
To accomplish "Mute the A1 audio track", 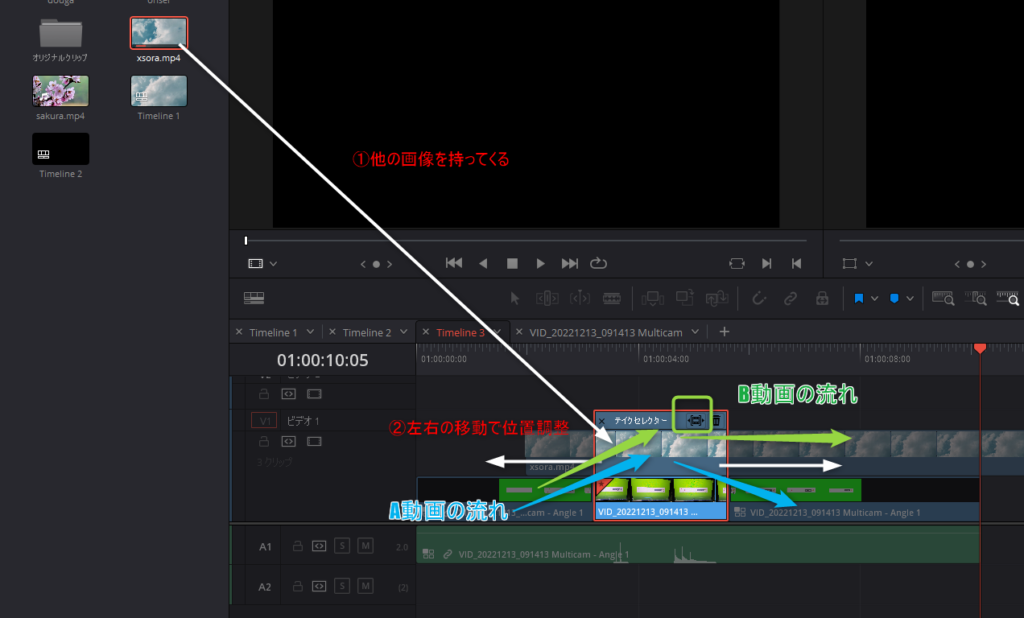I will tap(366, 545).
